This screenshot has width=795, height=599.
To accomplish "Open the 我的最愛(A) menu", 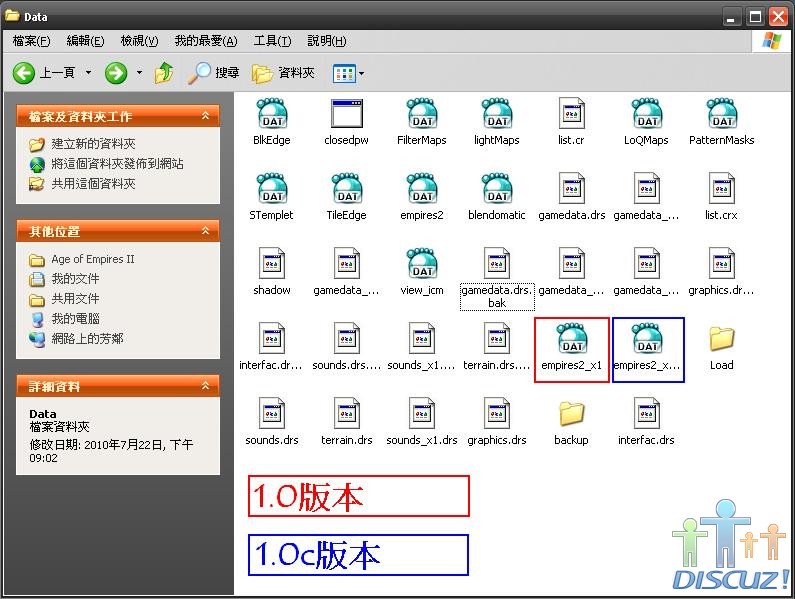I will (x=206, y=41).
